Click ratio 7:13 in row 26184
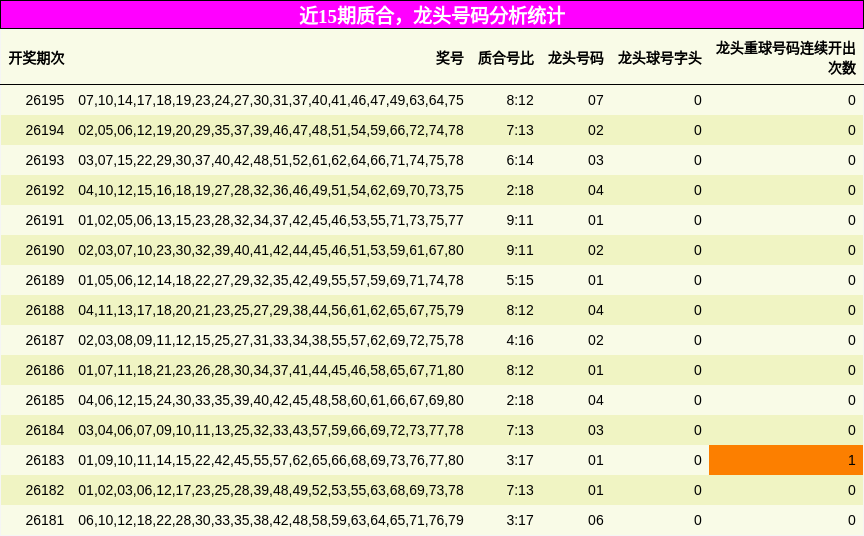The height and width of the screenshot is (536, 864). coord(520,430)
